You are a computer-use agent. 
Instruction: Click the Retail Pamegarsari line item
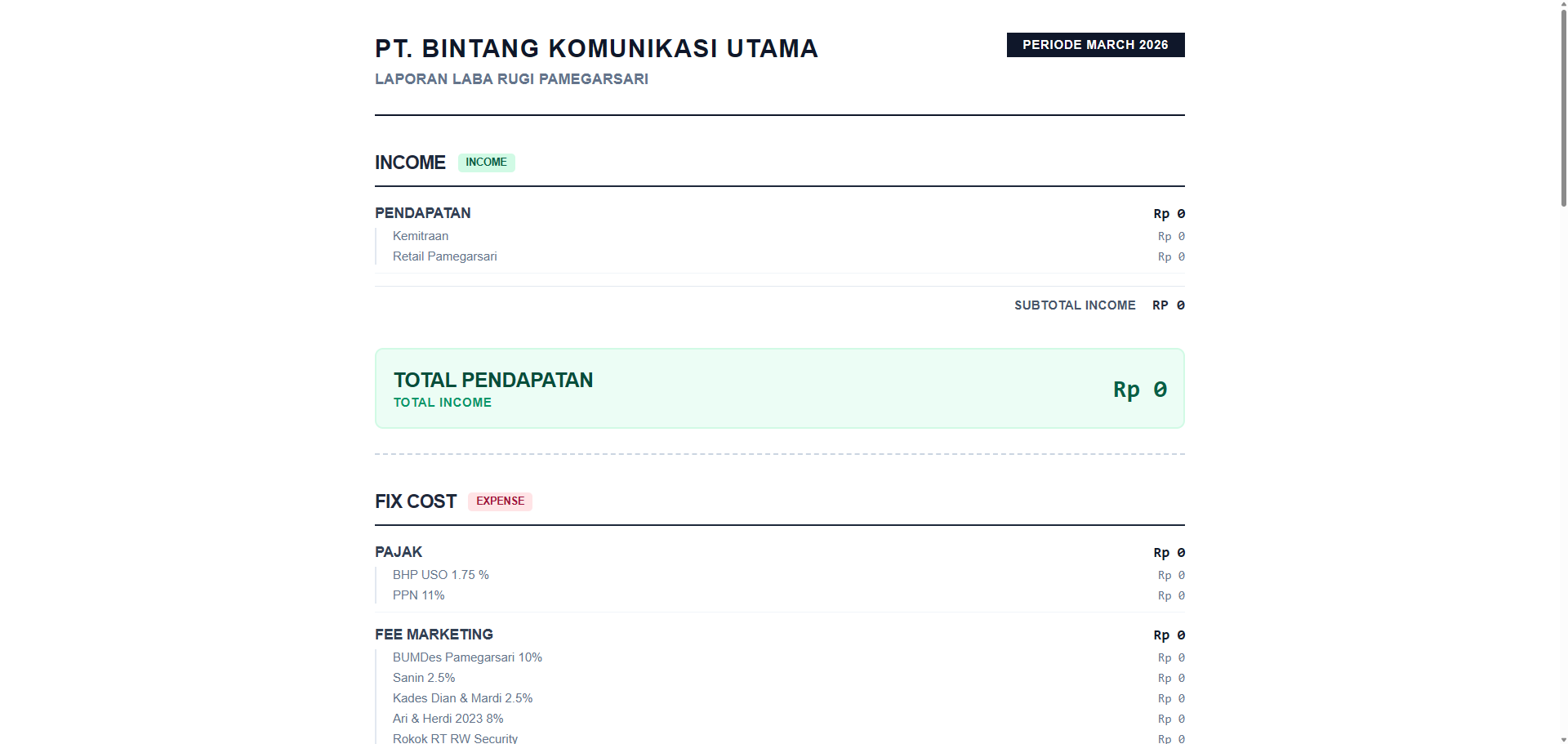coord(444,256)
